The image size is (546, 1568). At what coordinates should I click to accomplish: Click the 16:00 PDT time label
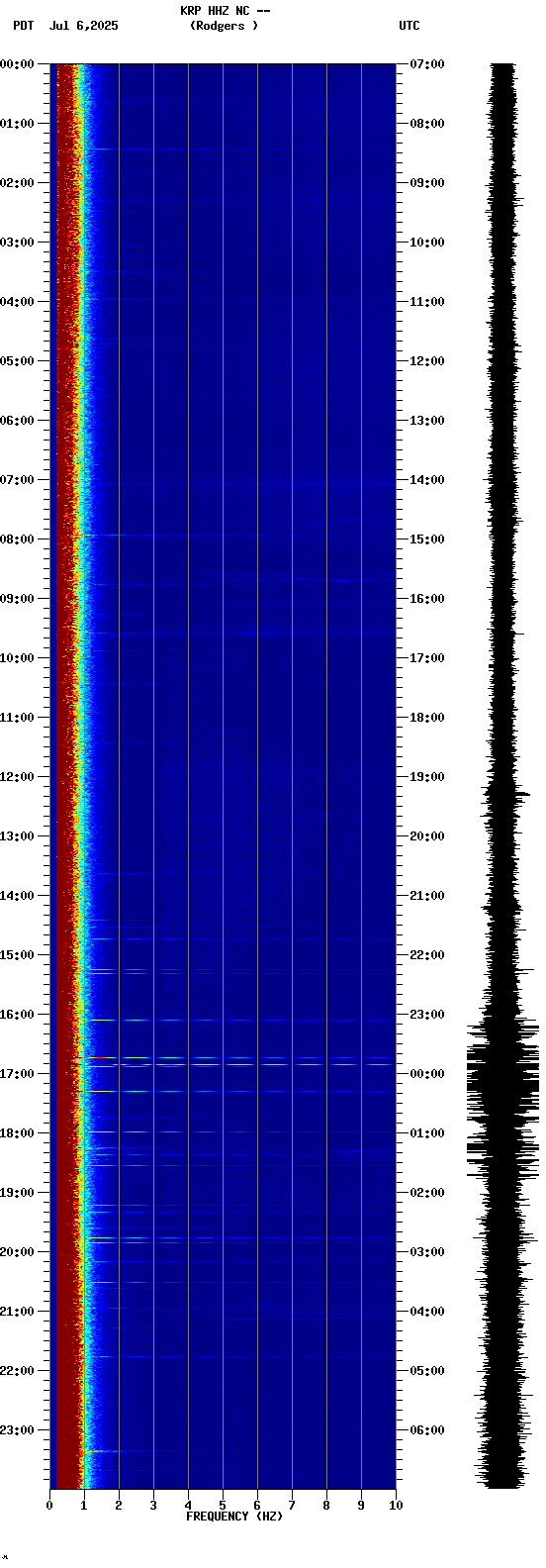click(x=17, y=1015)
